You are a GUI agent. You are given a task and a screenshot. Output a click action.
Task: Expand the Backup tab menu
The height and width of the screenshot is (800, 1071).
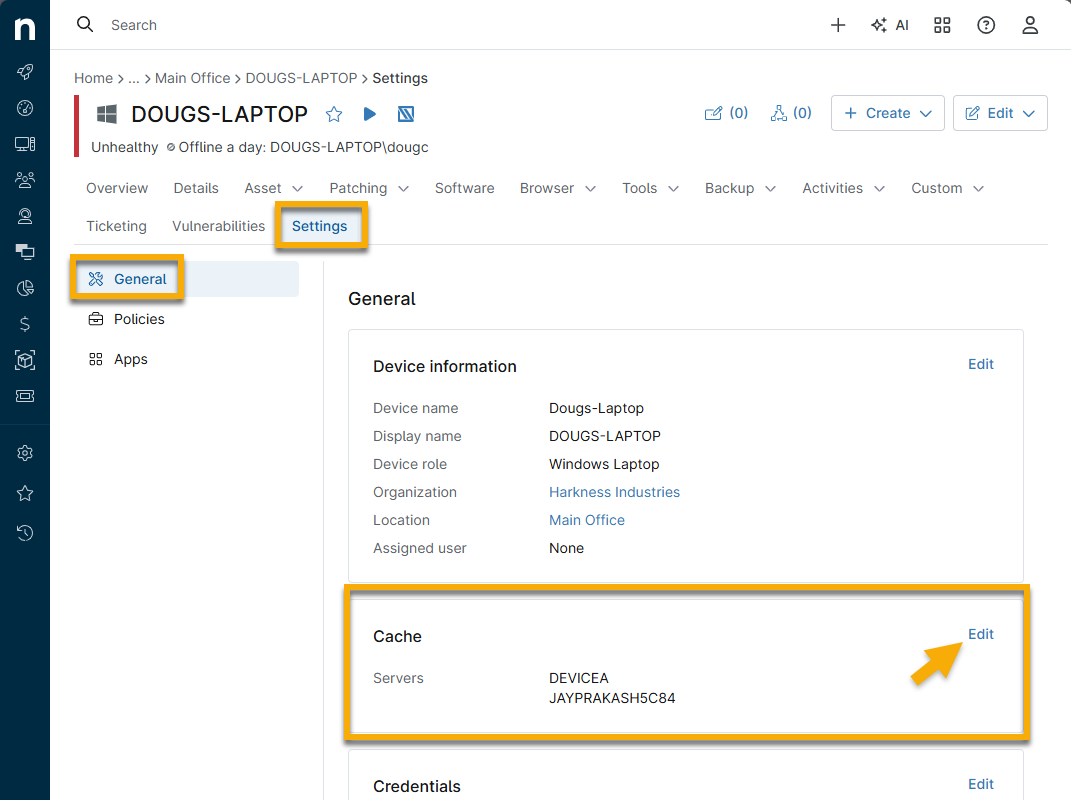pyautogui.click(x=740, y=188)
